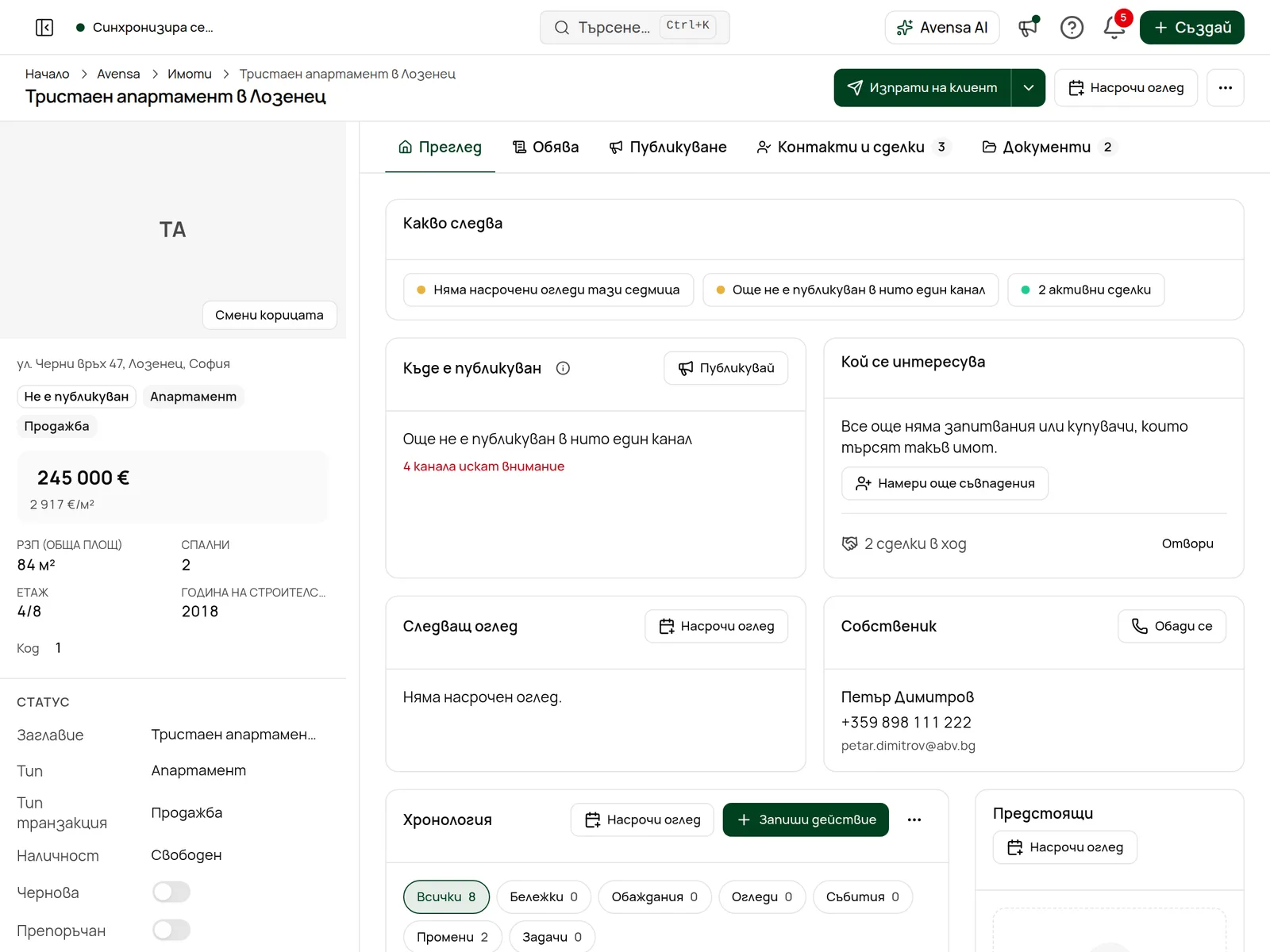
Task: Open the header more options menu
Action: click(x=1226, y=87)
